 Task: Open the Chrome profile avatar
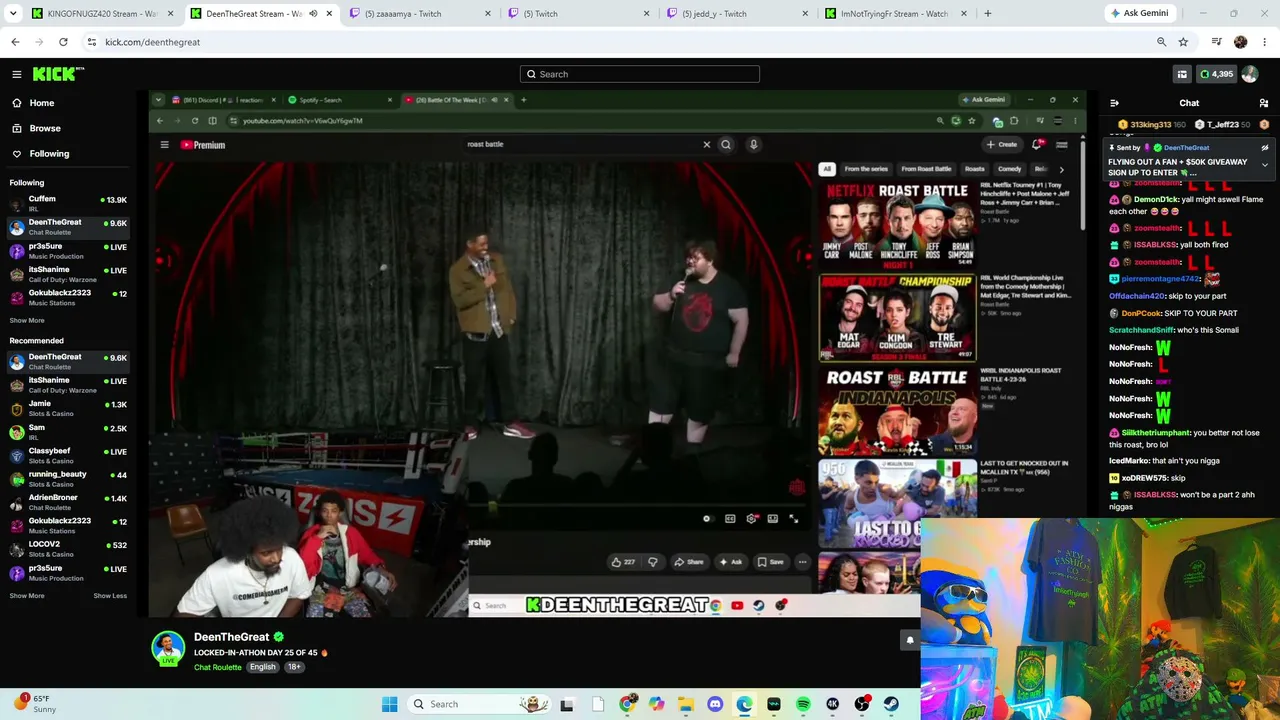(x=1241, y=42)
